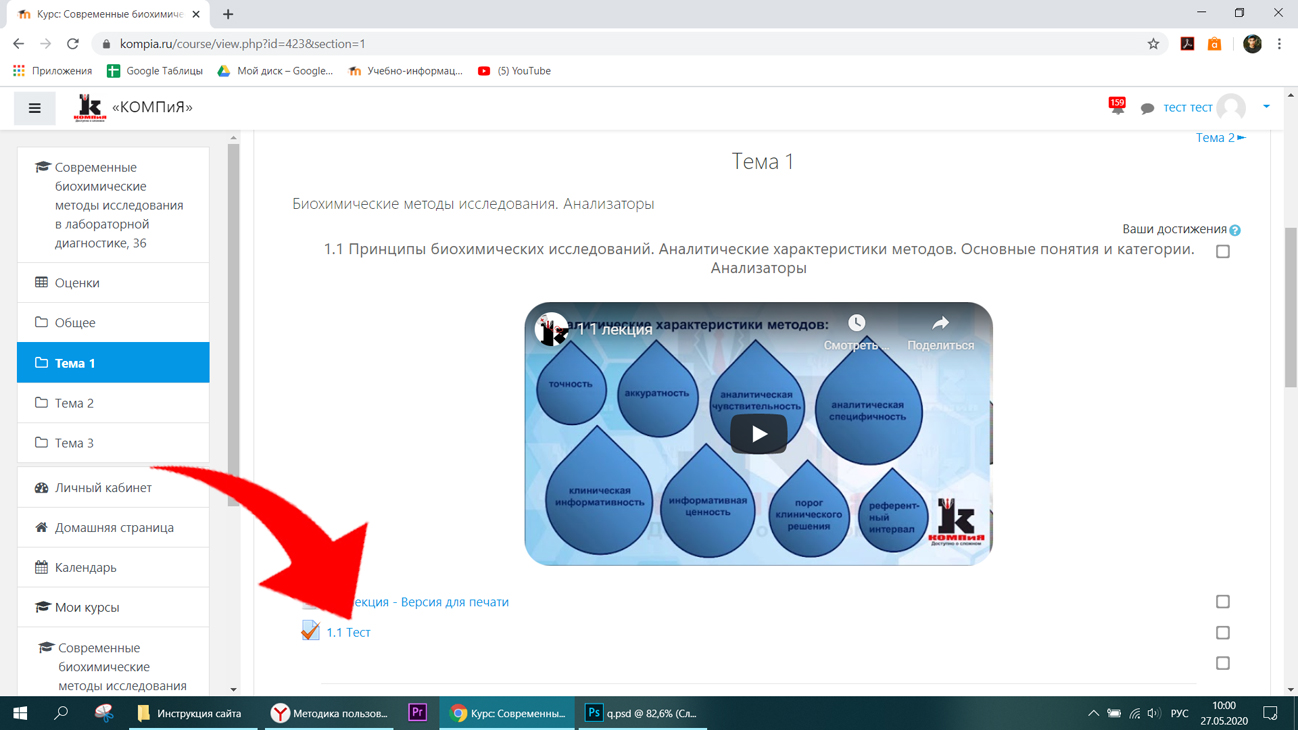The height and width of the screenshot is (730, 1298).
Task: Check the completion box for topic 1.1
Action: click(x=1223, y=252)
